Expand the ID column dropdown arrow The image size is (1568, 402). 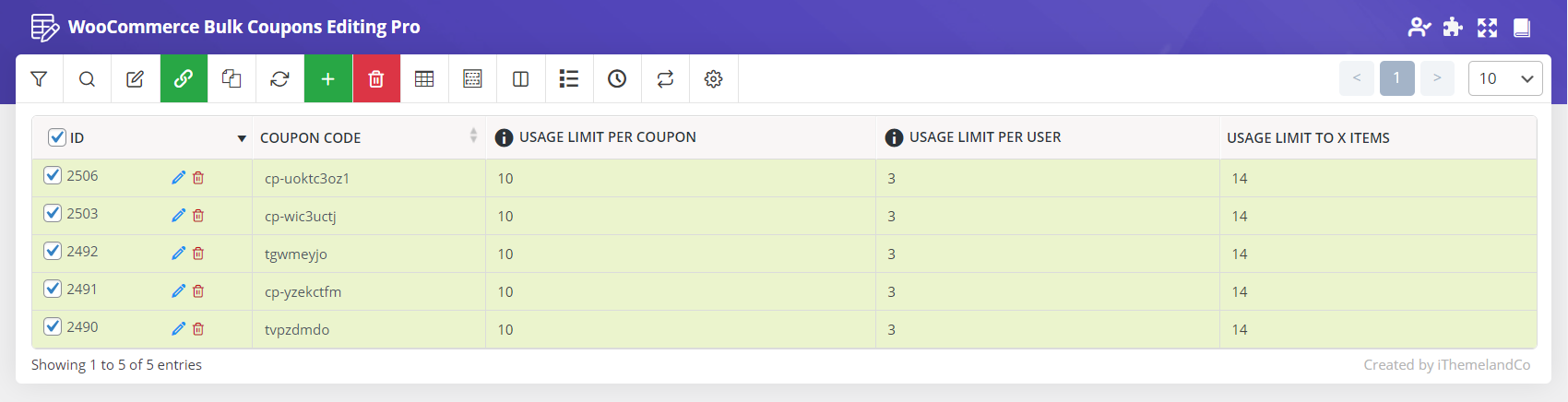coord(242,138)
